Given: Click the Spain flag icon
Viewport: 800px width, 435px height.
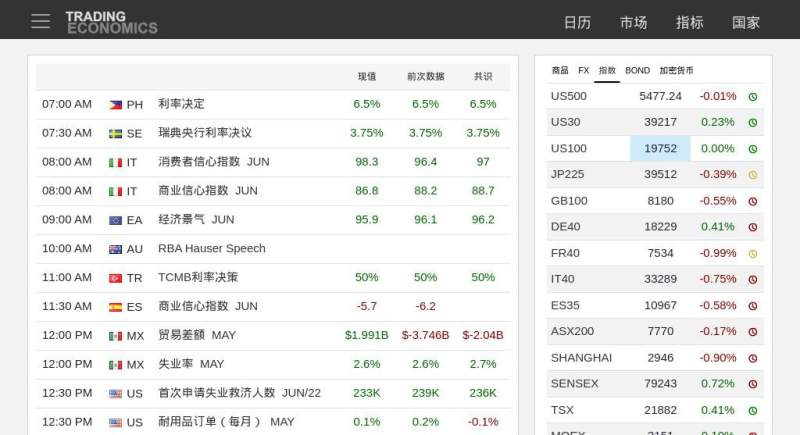Looking at the screenshot, I should tap(115, 307).
